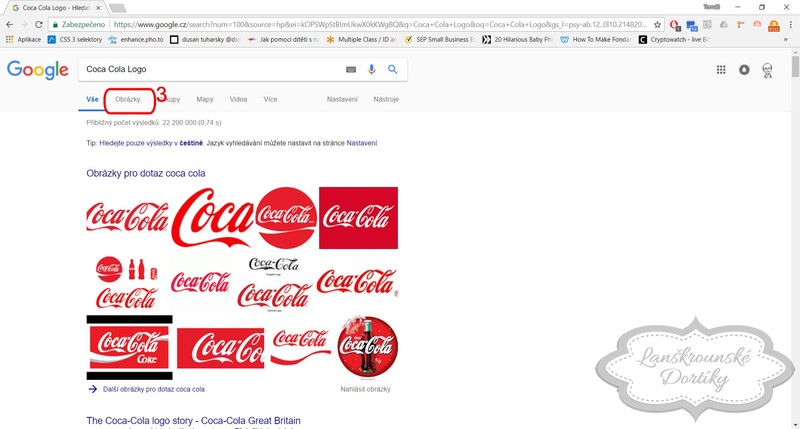Viewport: 800px width, 429px height.
Task: Open the Coca-Cola logo story result link
Action: point(193,421)
